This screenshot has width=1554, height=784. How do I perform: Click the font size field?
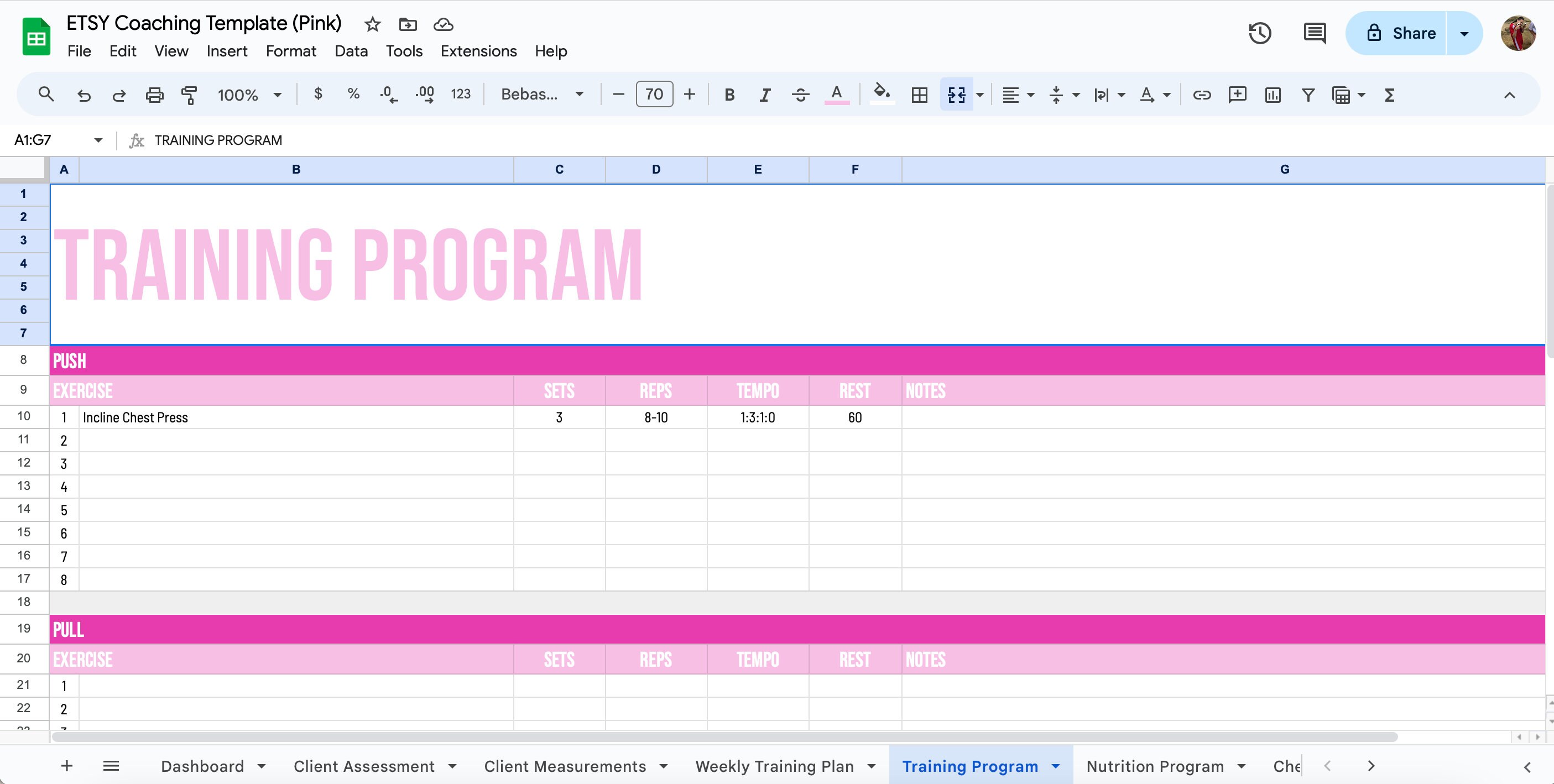click(654, 94)
